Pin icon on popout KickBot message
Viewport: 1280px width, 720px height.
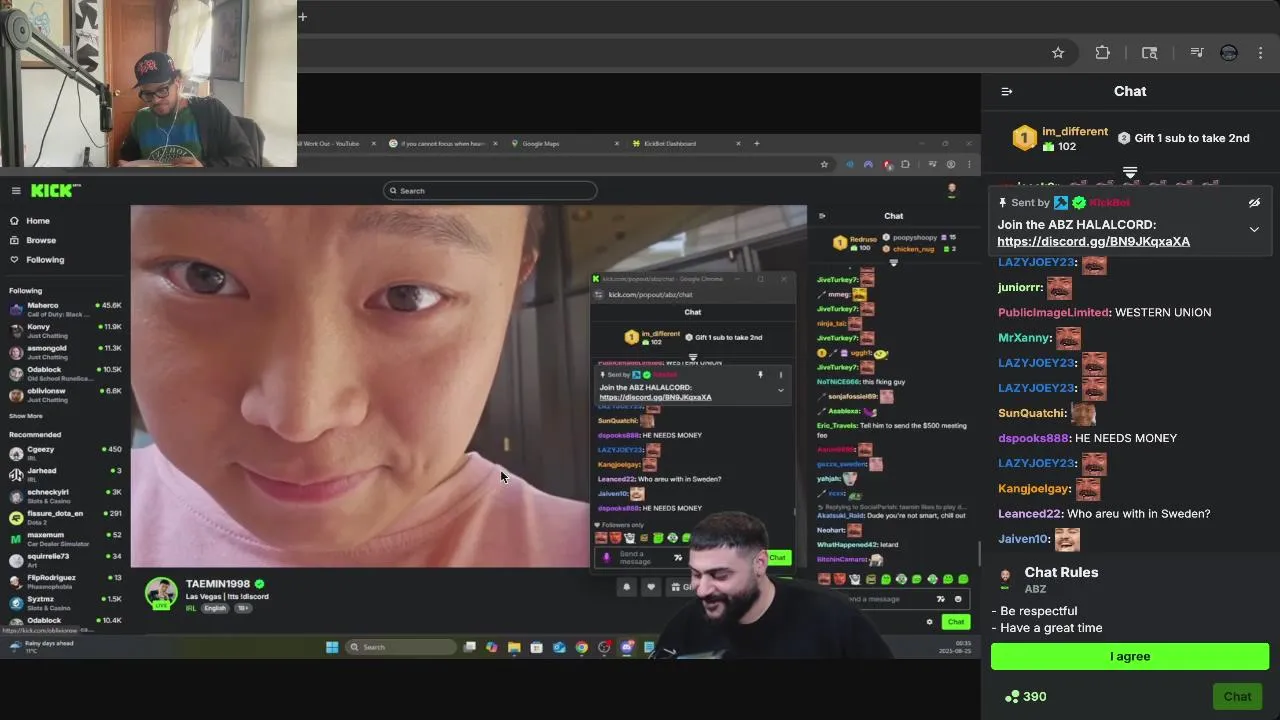761,375
